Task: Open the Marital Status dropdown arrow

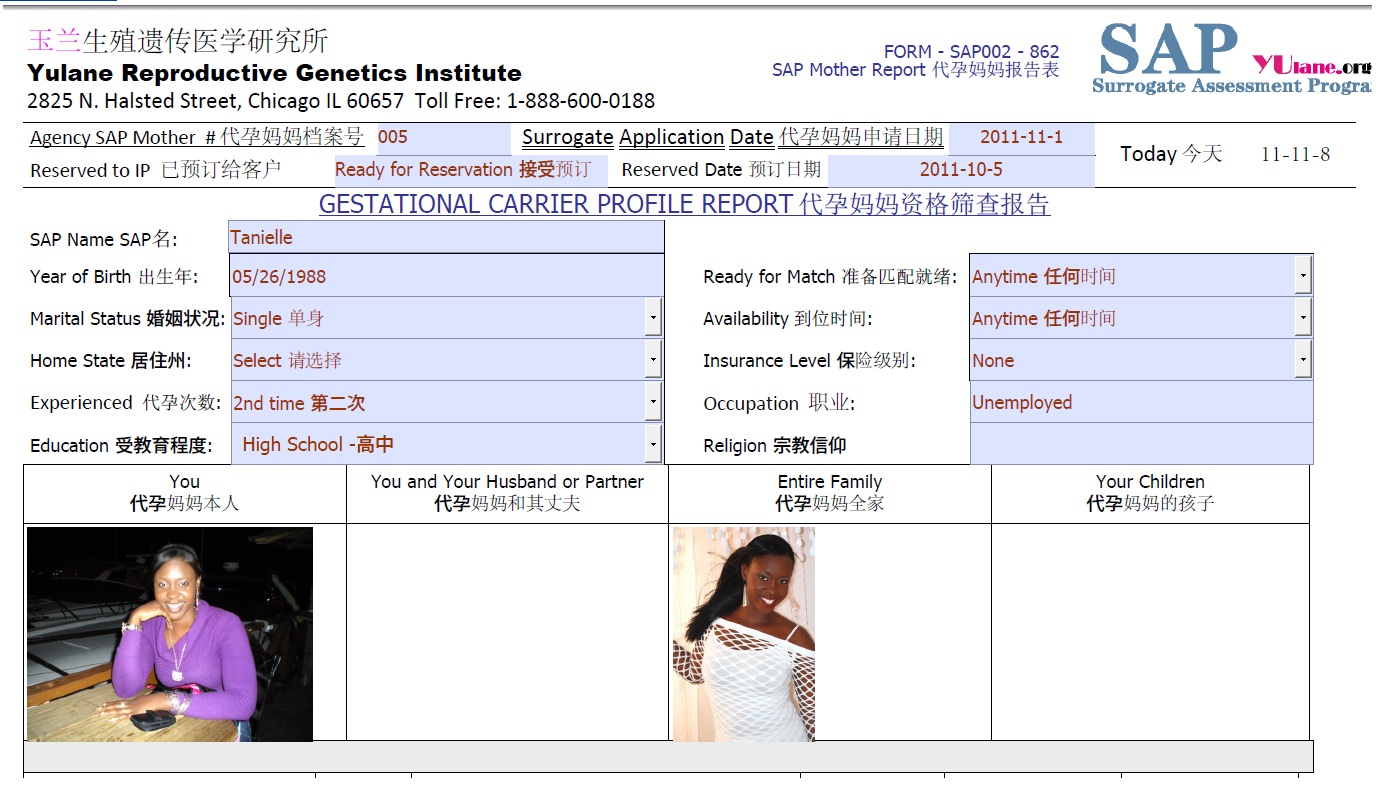Action: [x=653, y=318]
